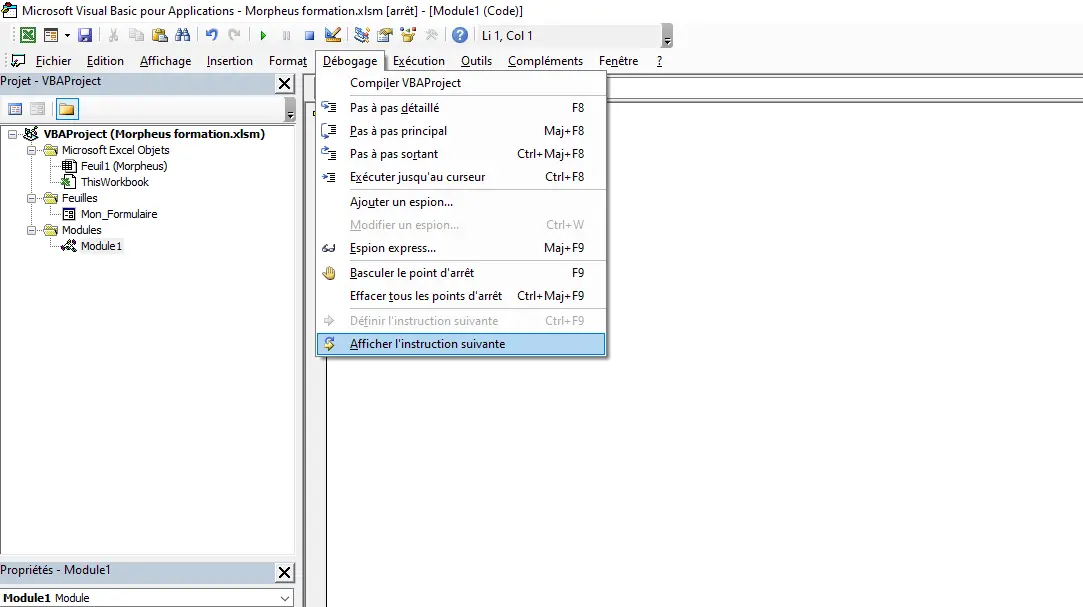Run the macro with the green play icon

[263, 35]
